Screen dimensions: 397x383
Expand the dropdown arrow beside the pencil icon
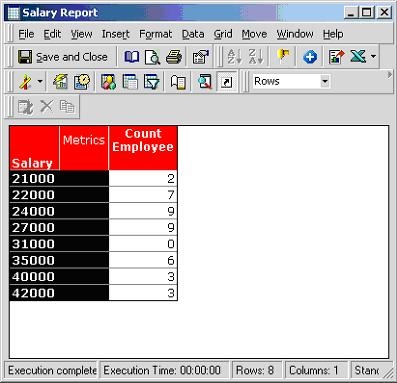pos(40,82)
